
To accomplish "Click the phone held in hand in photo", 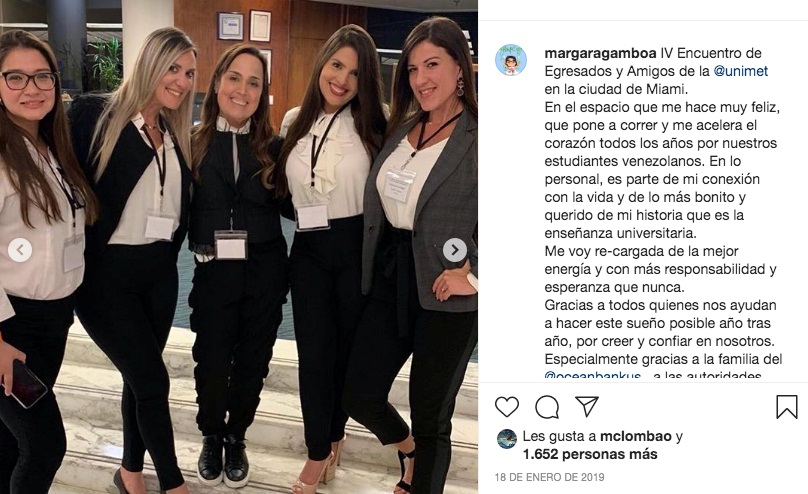I will [x=27, y=384].
